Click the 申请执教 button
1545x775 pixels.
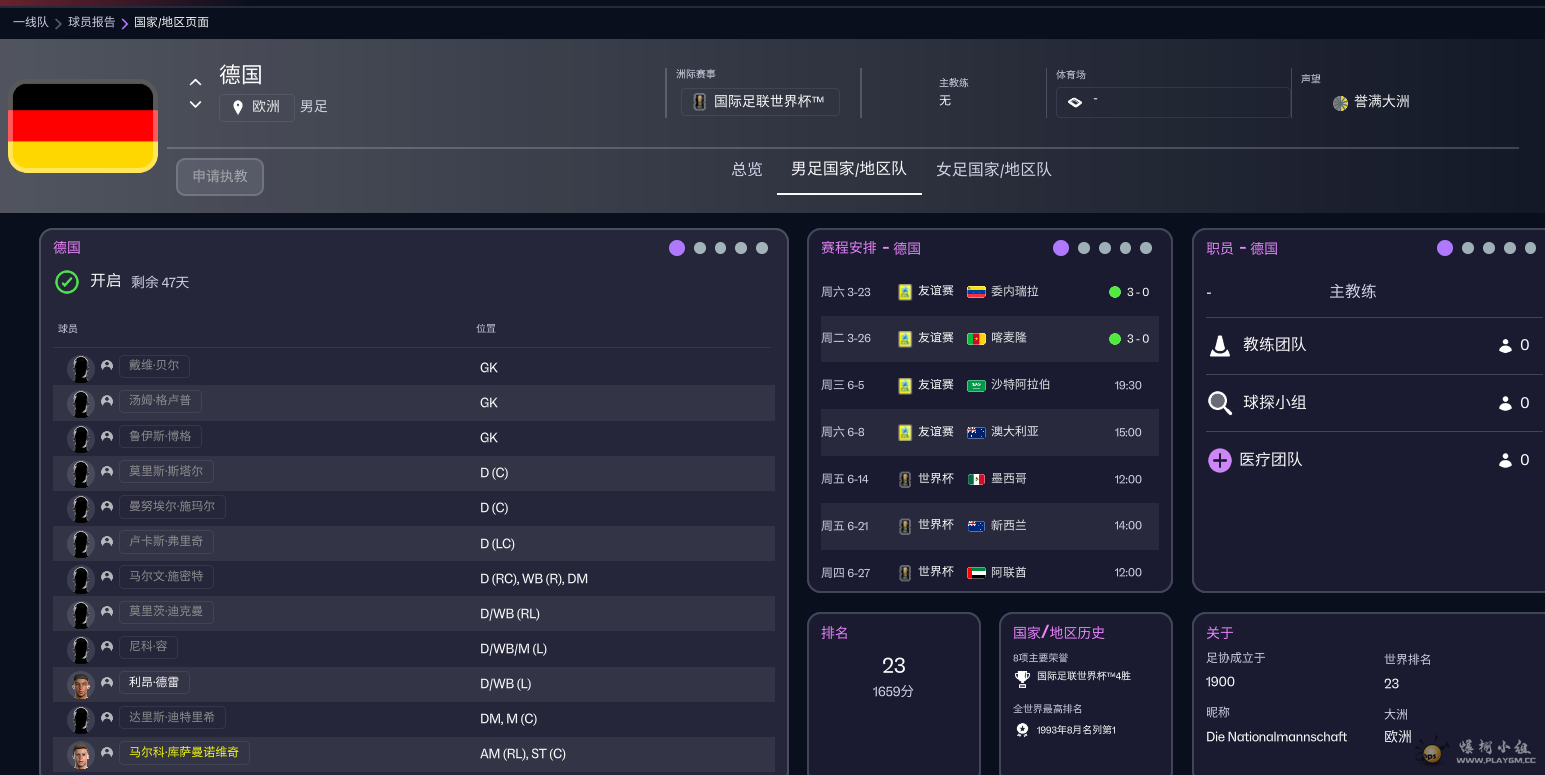coord(220,176)
